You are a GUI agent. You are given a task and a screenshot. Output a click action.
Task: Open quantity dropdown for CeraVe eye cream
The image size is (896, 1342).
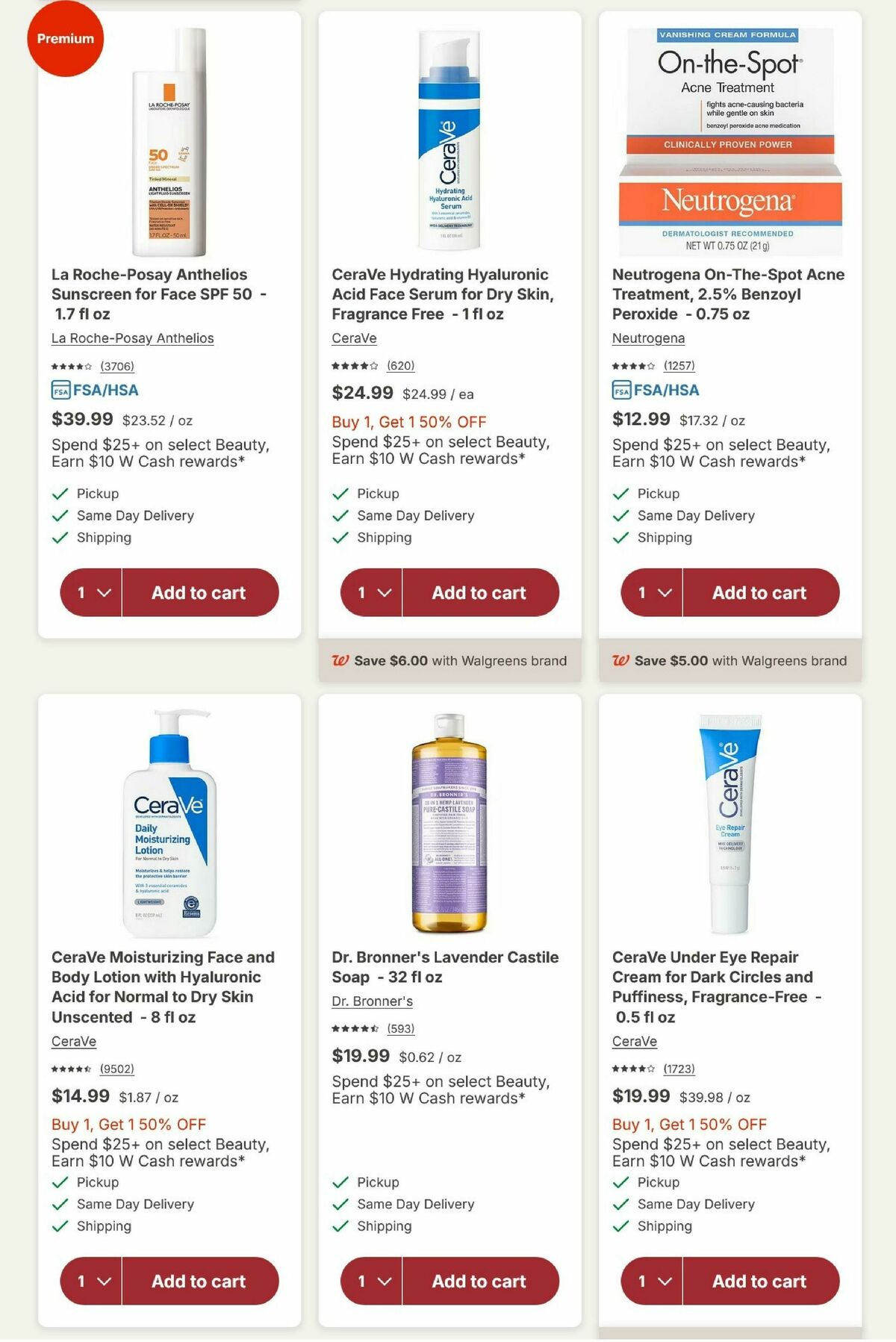(x=650, y=1281)
